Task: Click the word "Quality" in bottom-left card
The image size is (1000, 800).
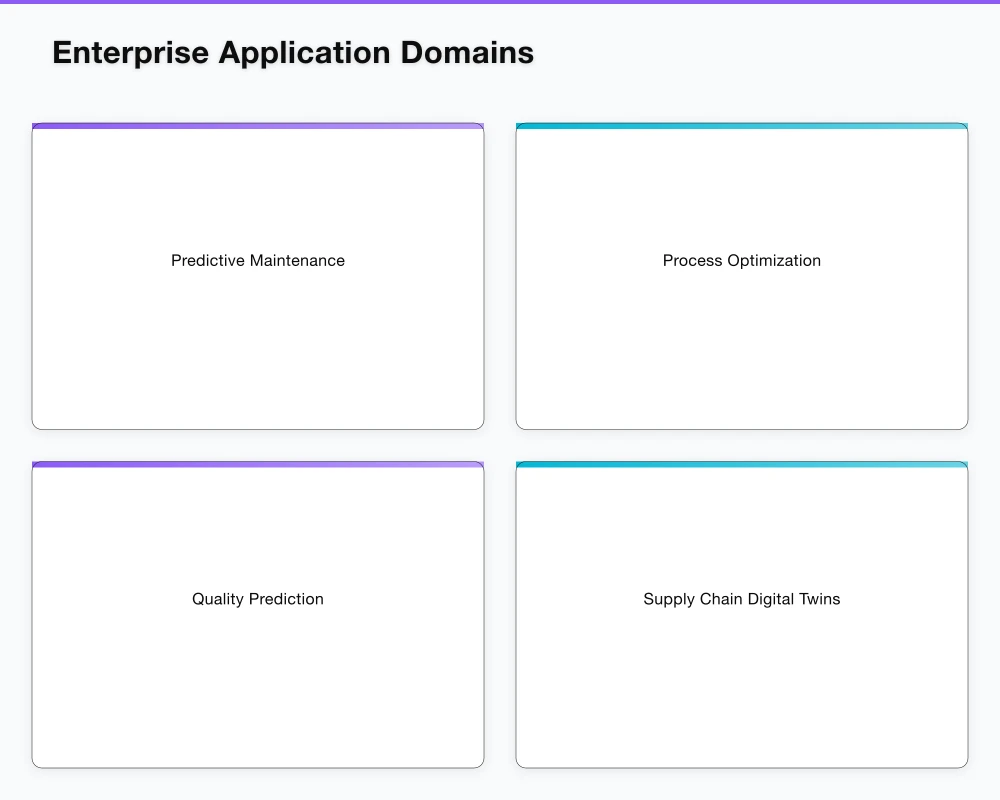Action: tap(218, 599)
